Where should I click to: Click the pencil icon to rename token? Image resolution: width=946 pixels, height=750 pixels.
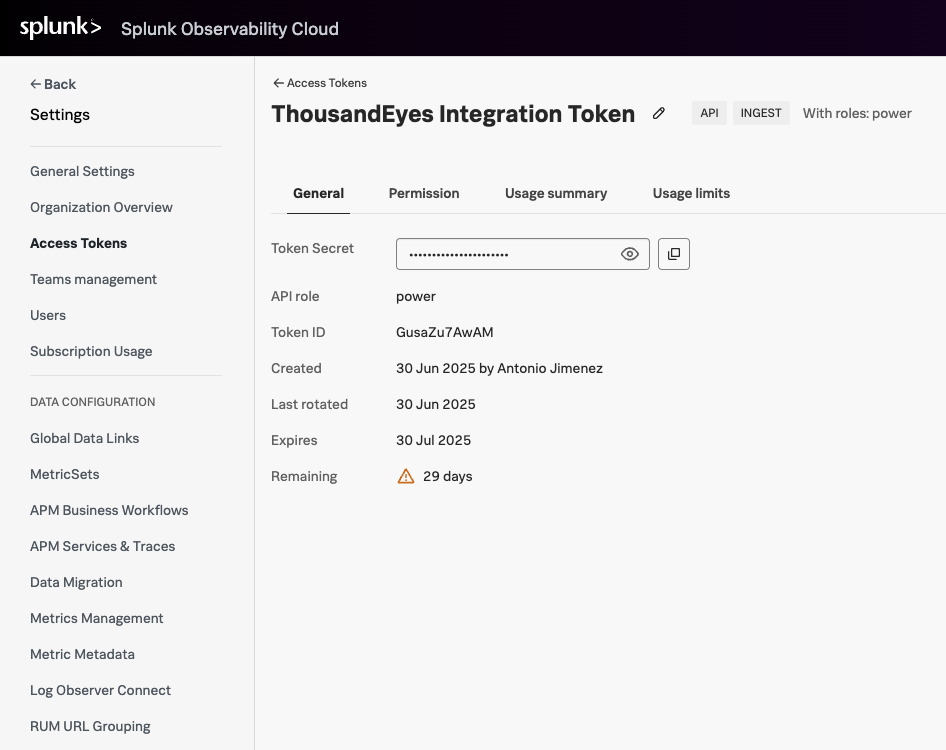coord(659,113)
